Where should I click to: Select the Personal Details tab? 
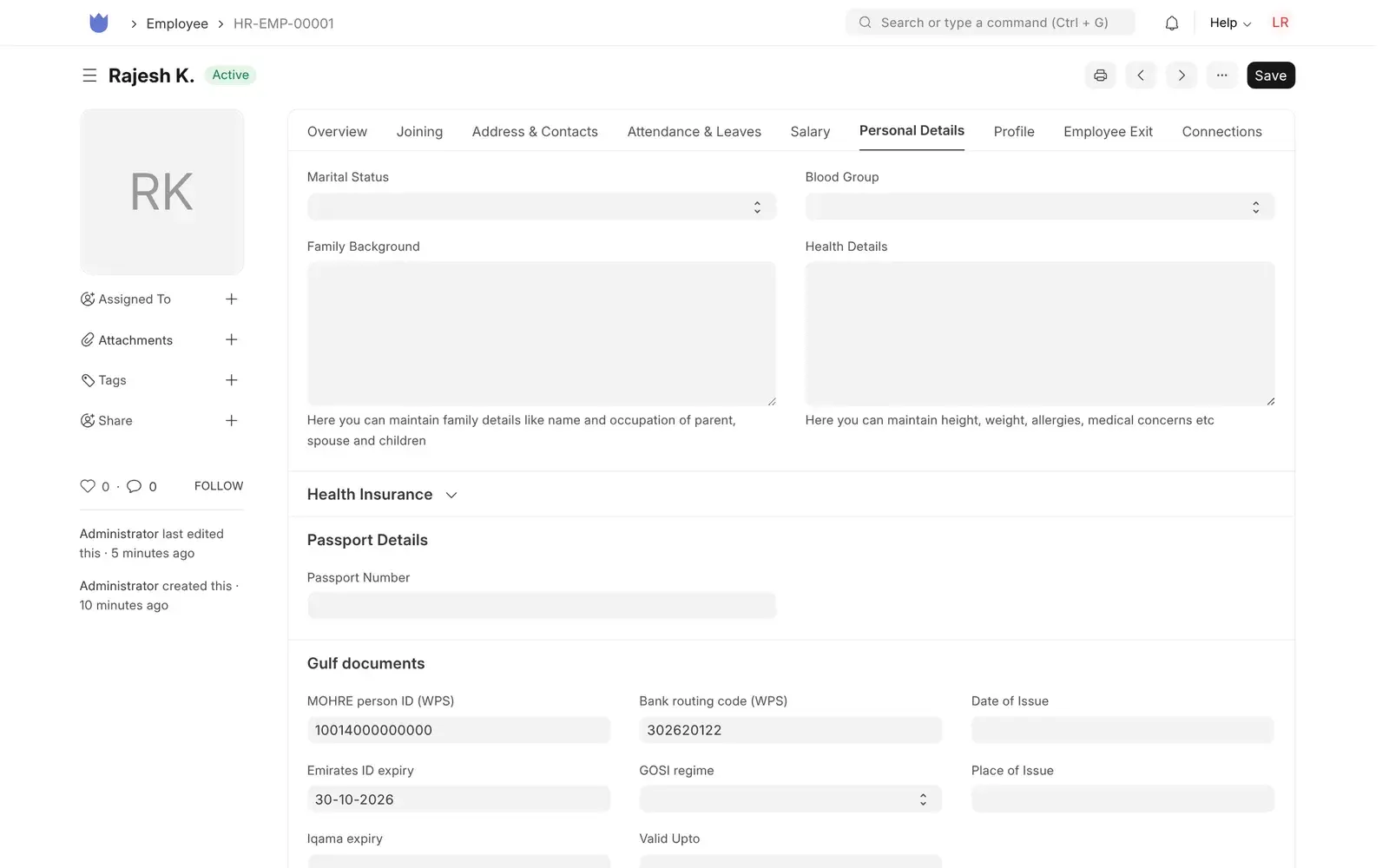(912, 131)
